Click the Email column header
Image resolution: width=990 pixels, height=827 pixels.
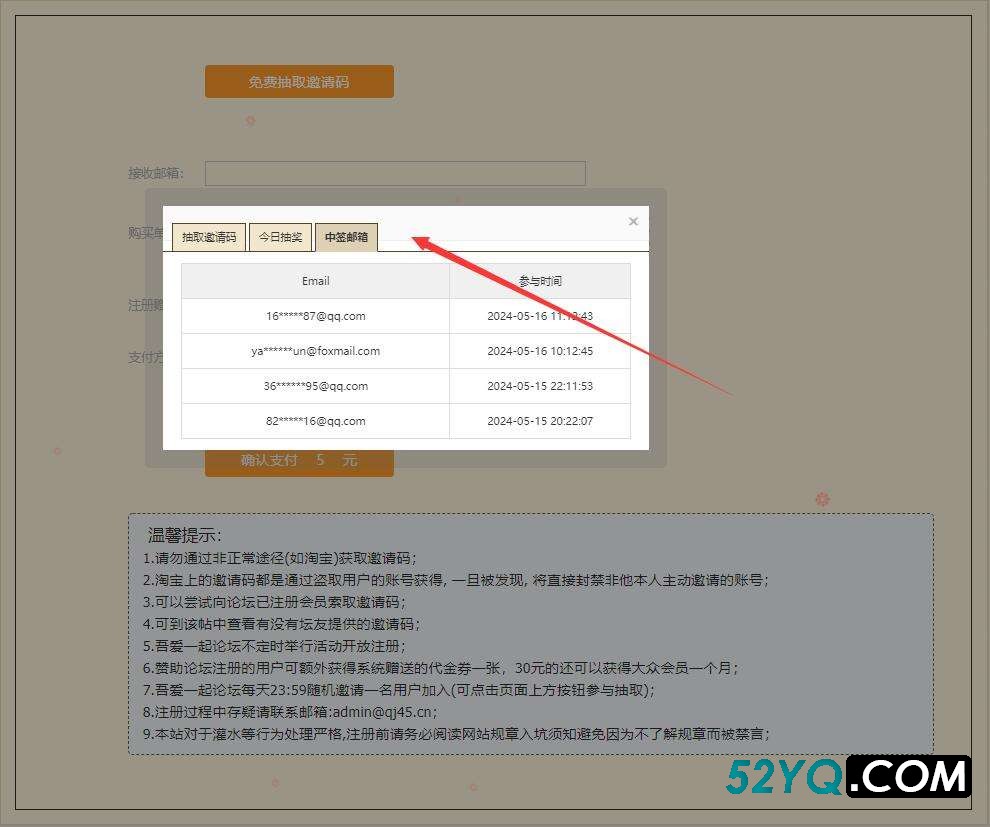[315, 281]
